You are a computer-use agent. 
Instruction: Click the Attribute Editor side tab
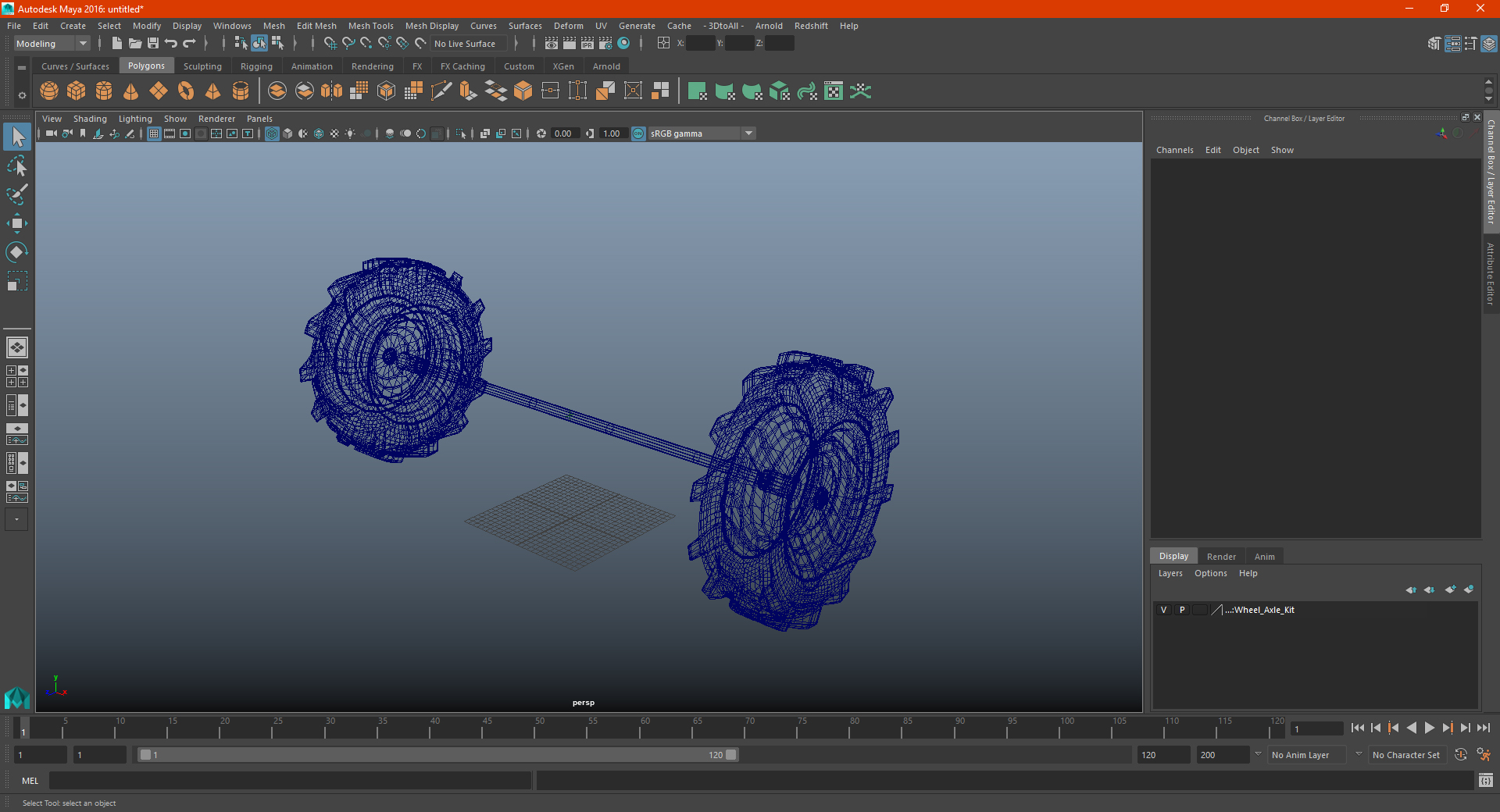[x=1491, y=273]
